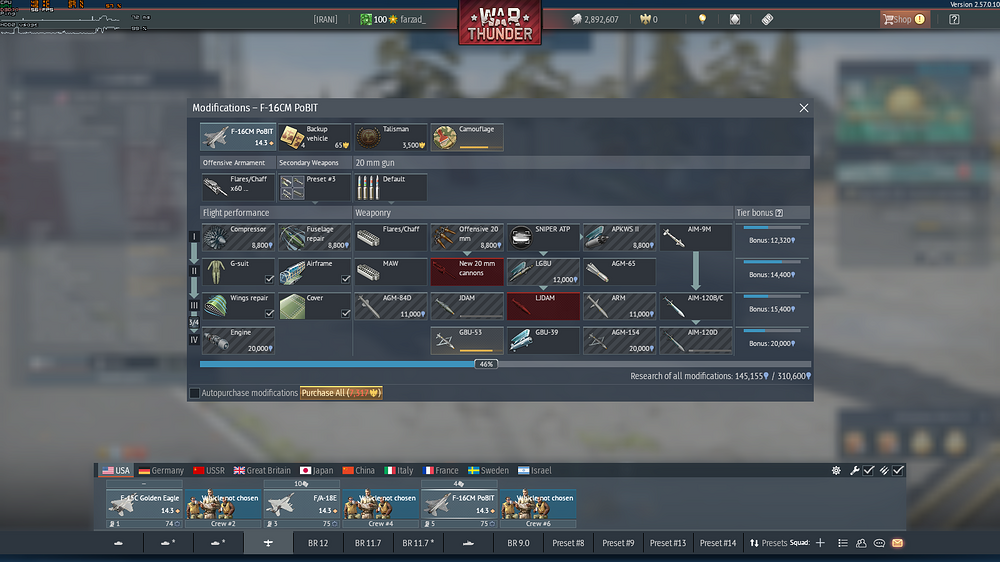Open the mail envelope icon
The image size is (1000, 562).
click(x=897, y=543)
